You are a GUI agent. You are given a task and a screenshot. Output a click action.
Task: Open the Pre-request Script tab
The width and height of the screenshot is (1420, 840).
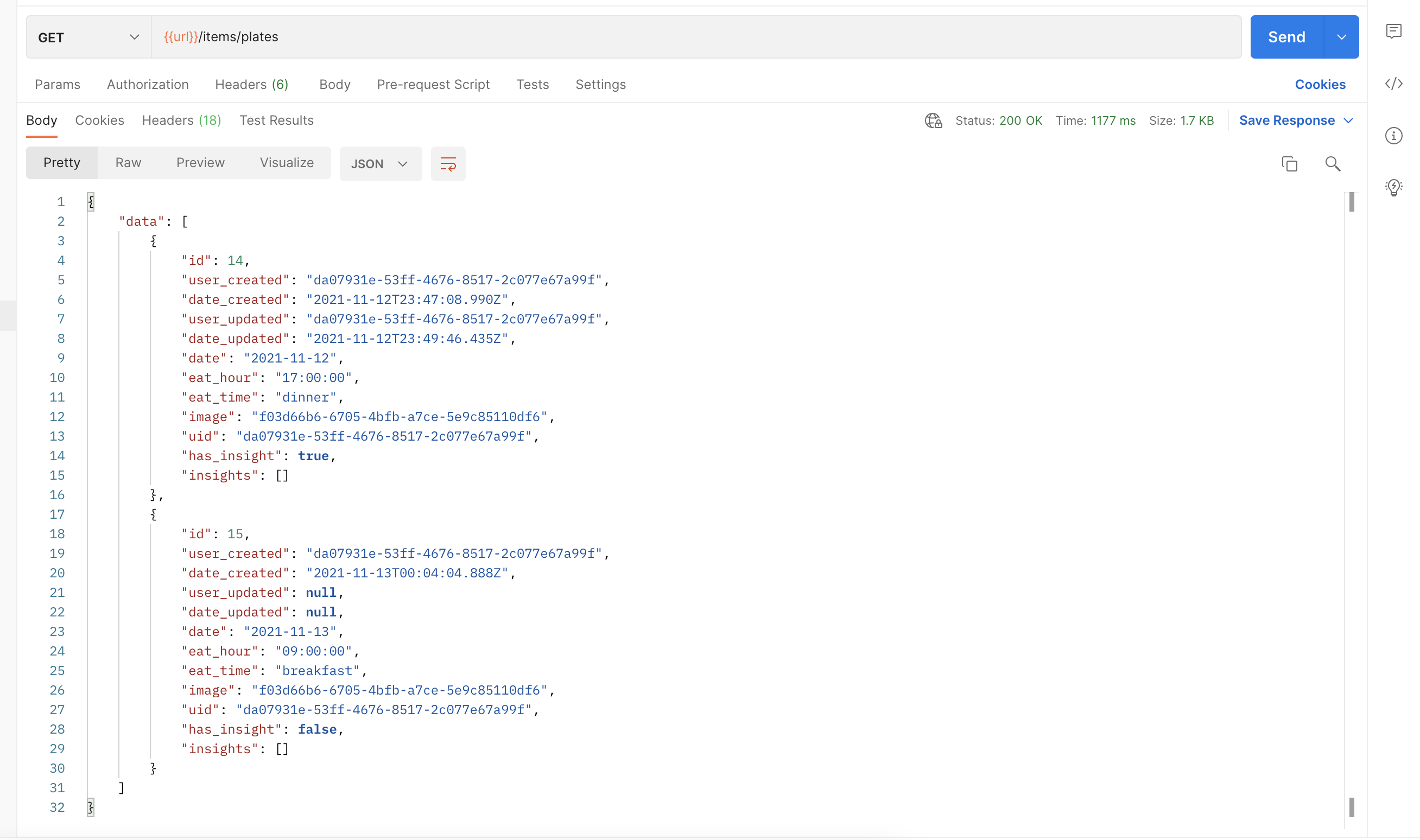(x=433, y=84)
